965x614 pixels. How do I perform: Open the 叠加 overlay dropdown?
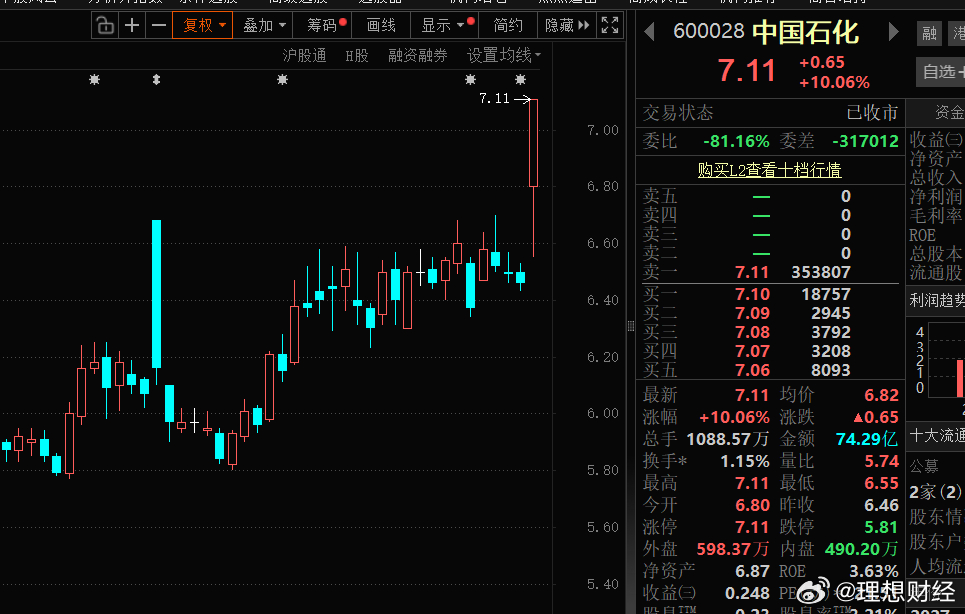pos(264,25)
